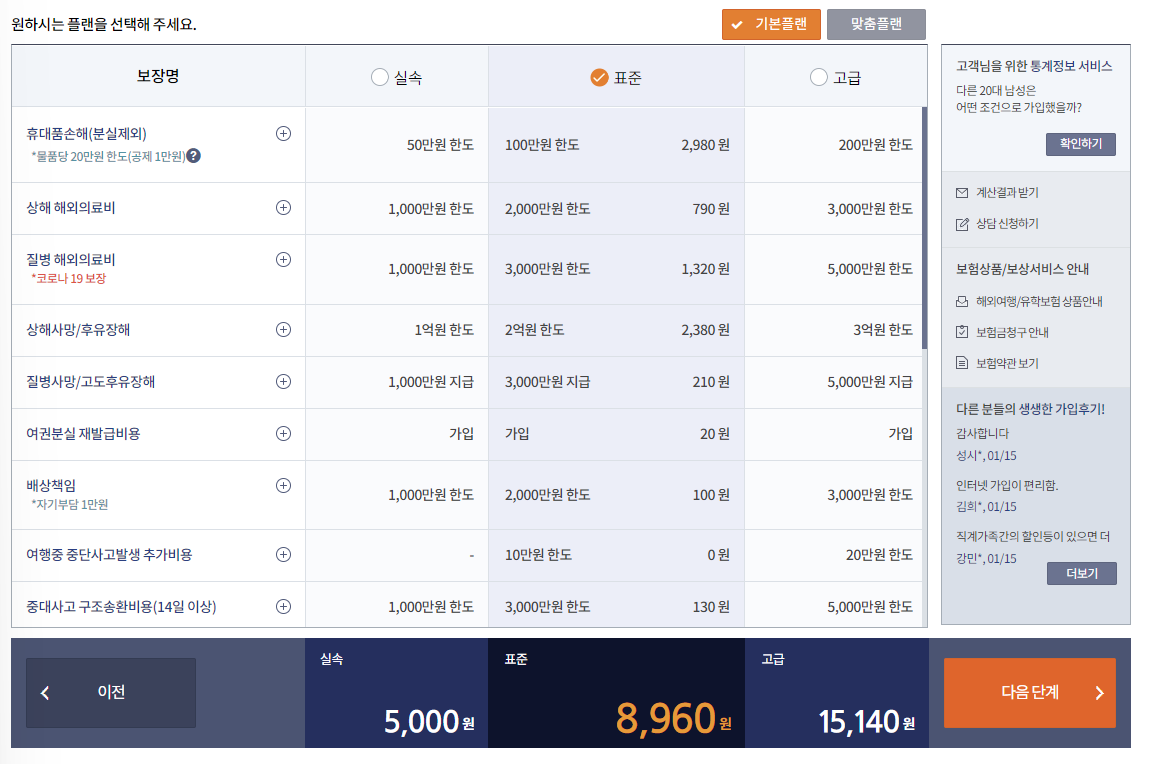The height and width of the screenshot is (764, 1150).
Task: Click icon beside 해외여행/유학보험 상품안내
Action: [x=962, y=301]
